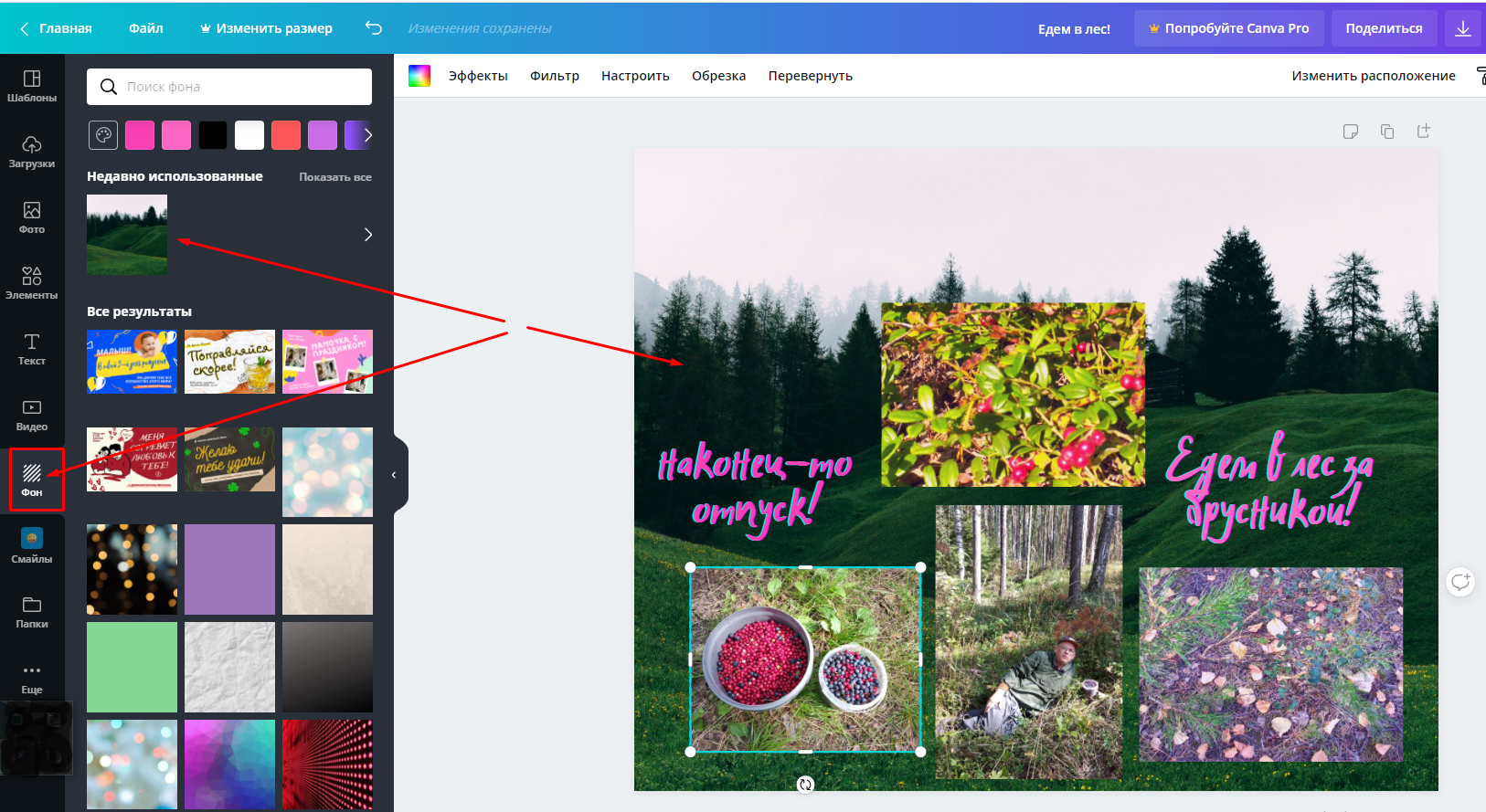Click the duplicate page icon

1387,132
